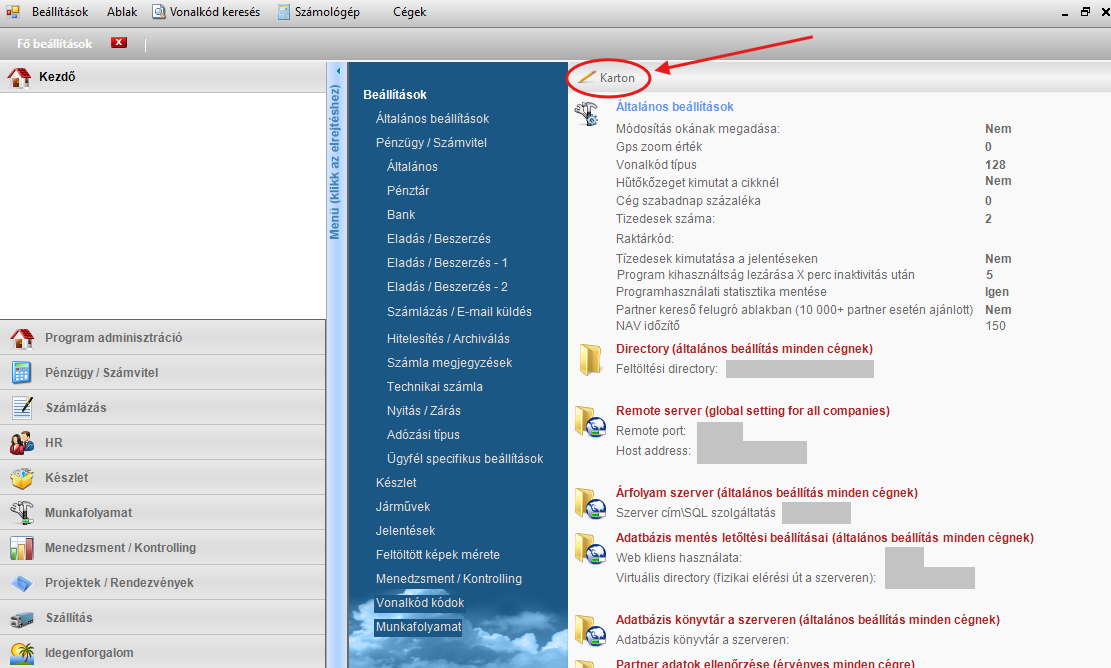The image size is (1111, 668).
Task: Open Munkafolyamat module in left sidebar
Action: point(88,513)
